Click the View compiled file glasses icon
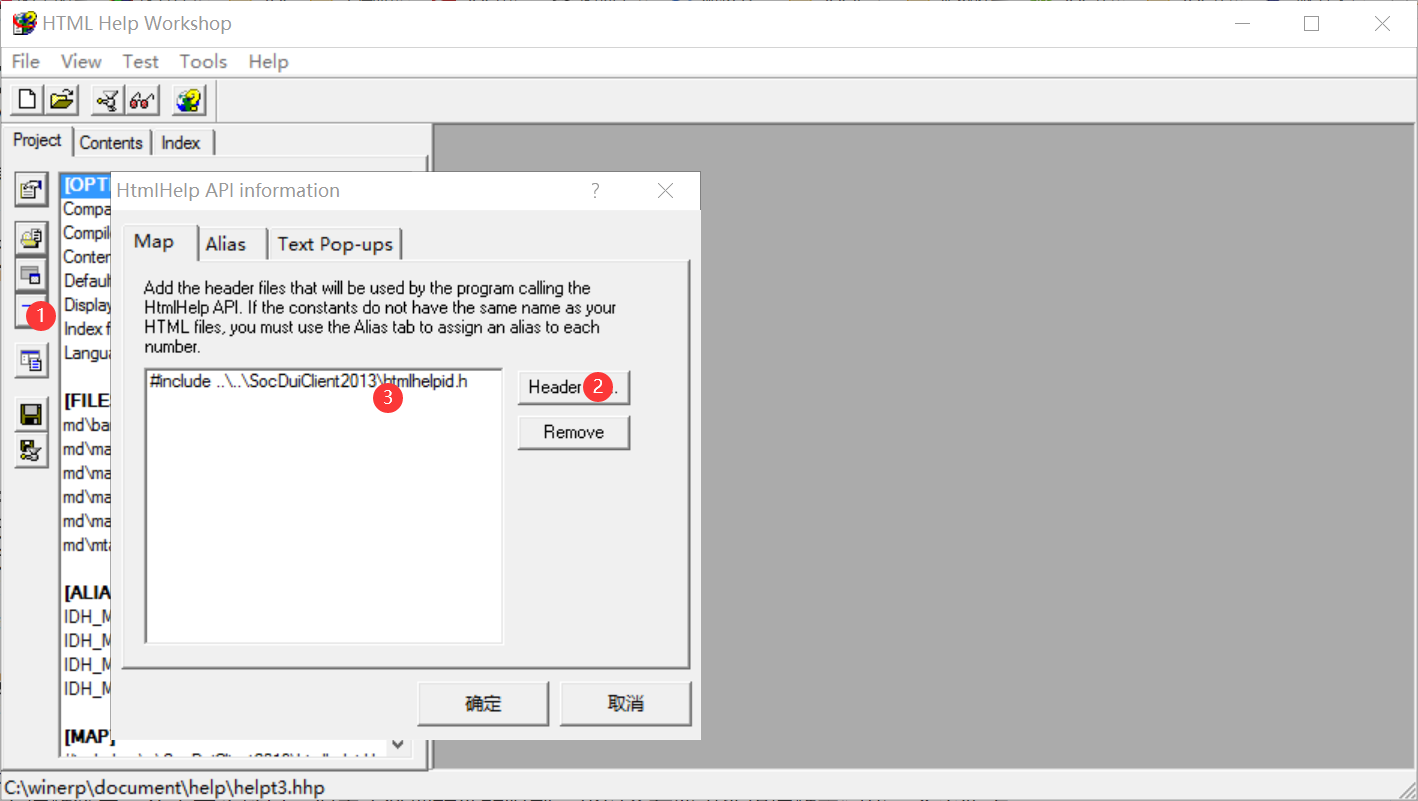The height and width of the screenshot is (801, 1418). 142,100
